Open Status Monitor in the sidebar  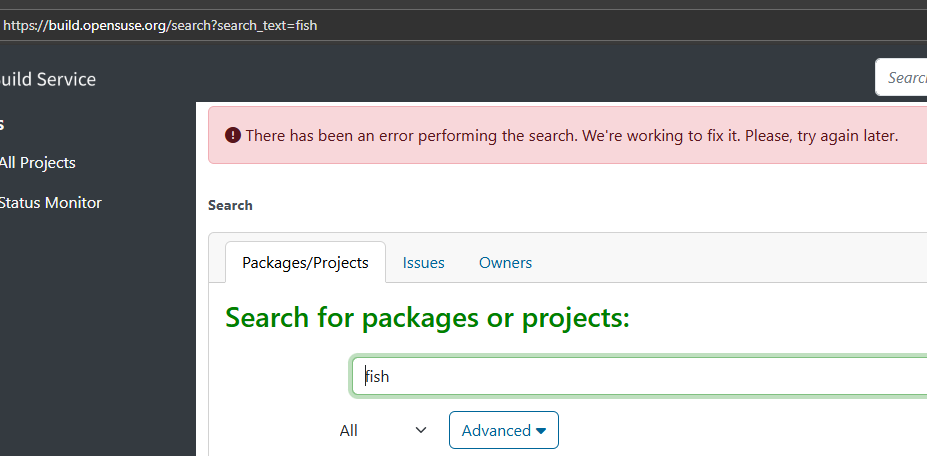coord(50,202)
